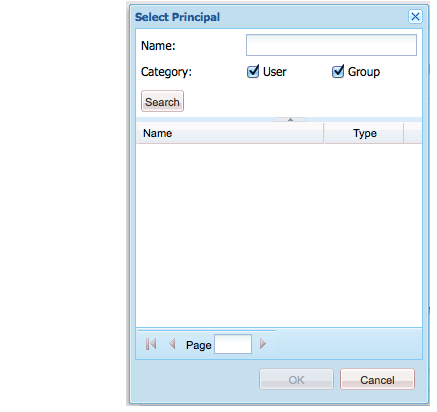Click the Cancel button
This screenshot has width=437, height=412.
(377, 379)
